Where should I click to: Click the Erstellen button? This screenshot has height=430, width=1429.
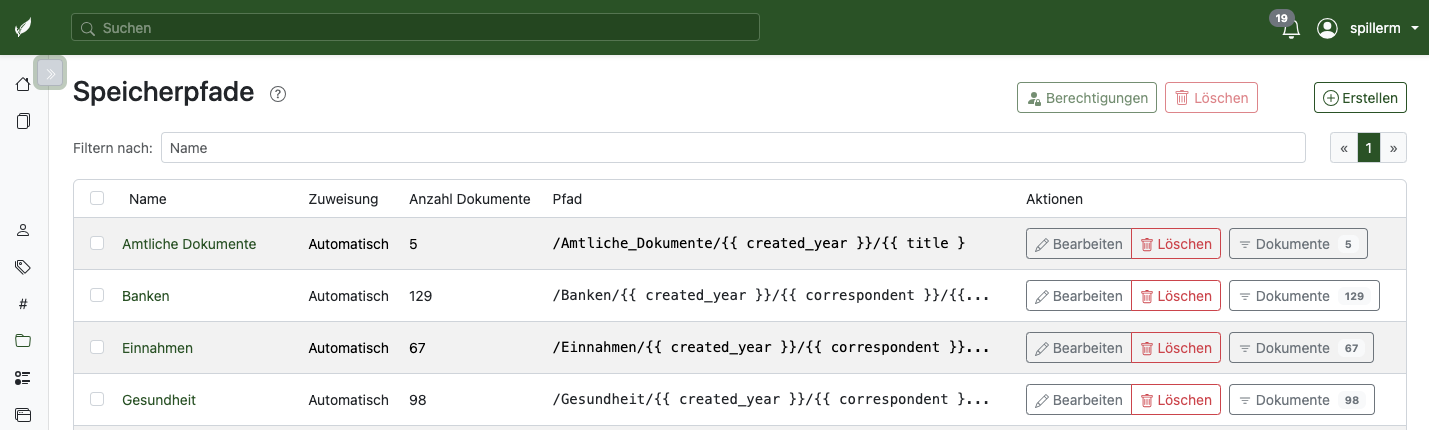click(1360, 98)
